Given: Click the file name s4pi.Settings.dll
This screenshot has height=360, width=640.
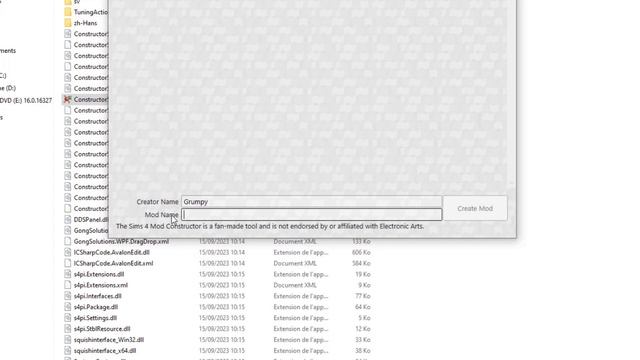Looking at the screenshot, I should tap(95, 318).
